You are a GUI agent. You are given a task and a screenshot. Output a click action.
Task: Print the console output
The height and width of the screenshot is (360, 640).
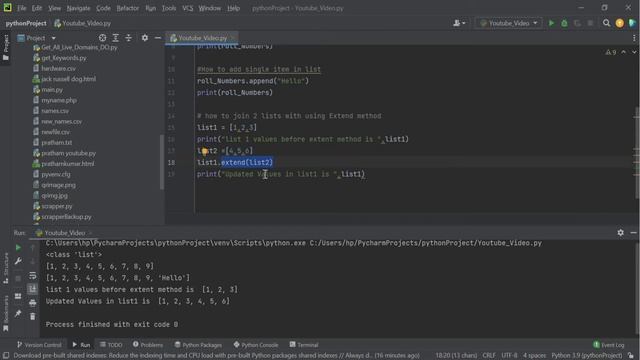pos(33,303)
